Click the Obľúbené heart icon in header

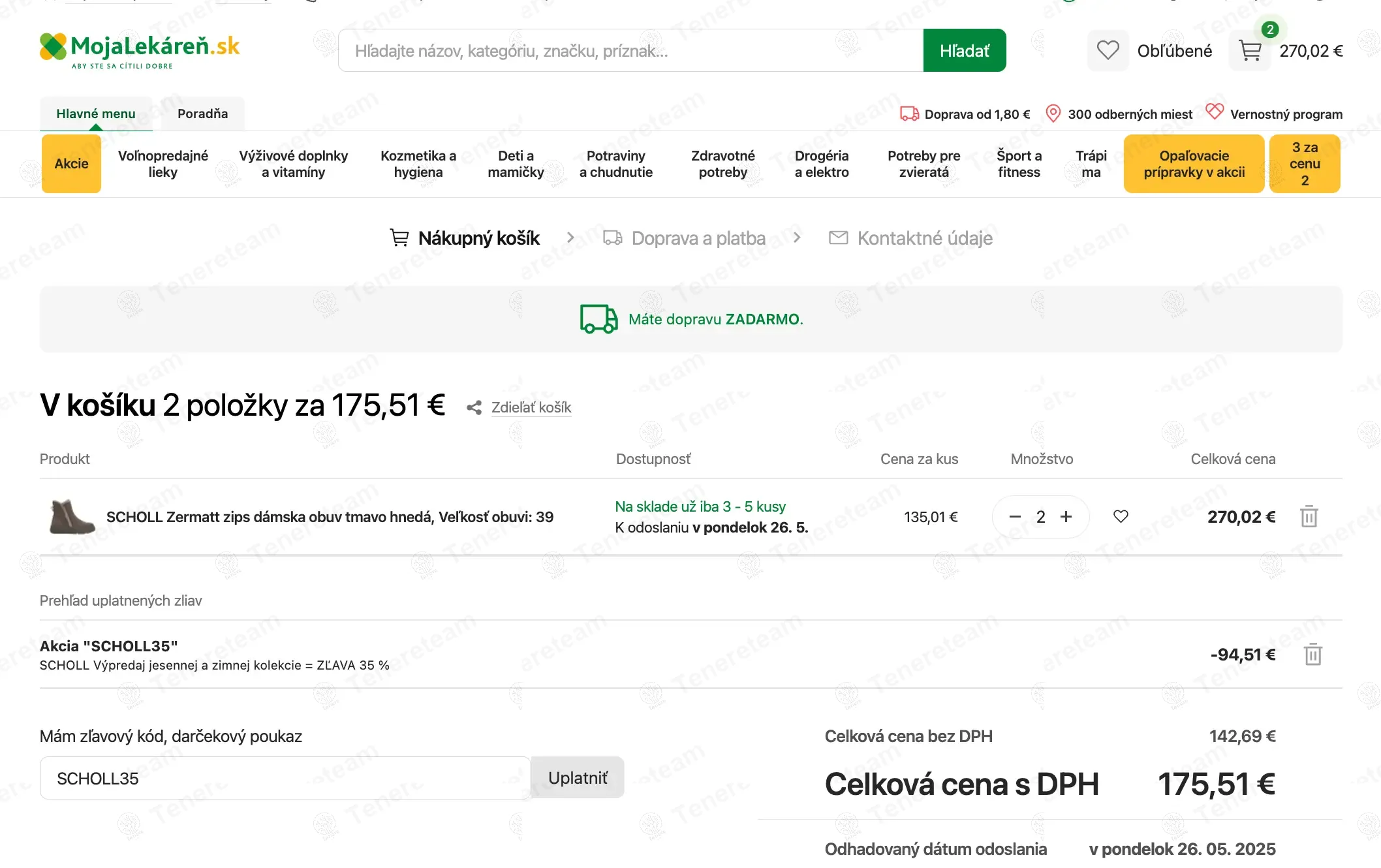1108,50
